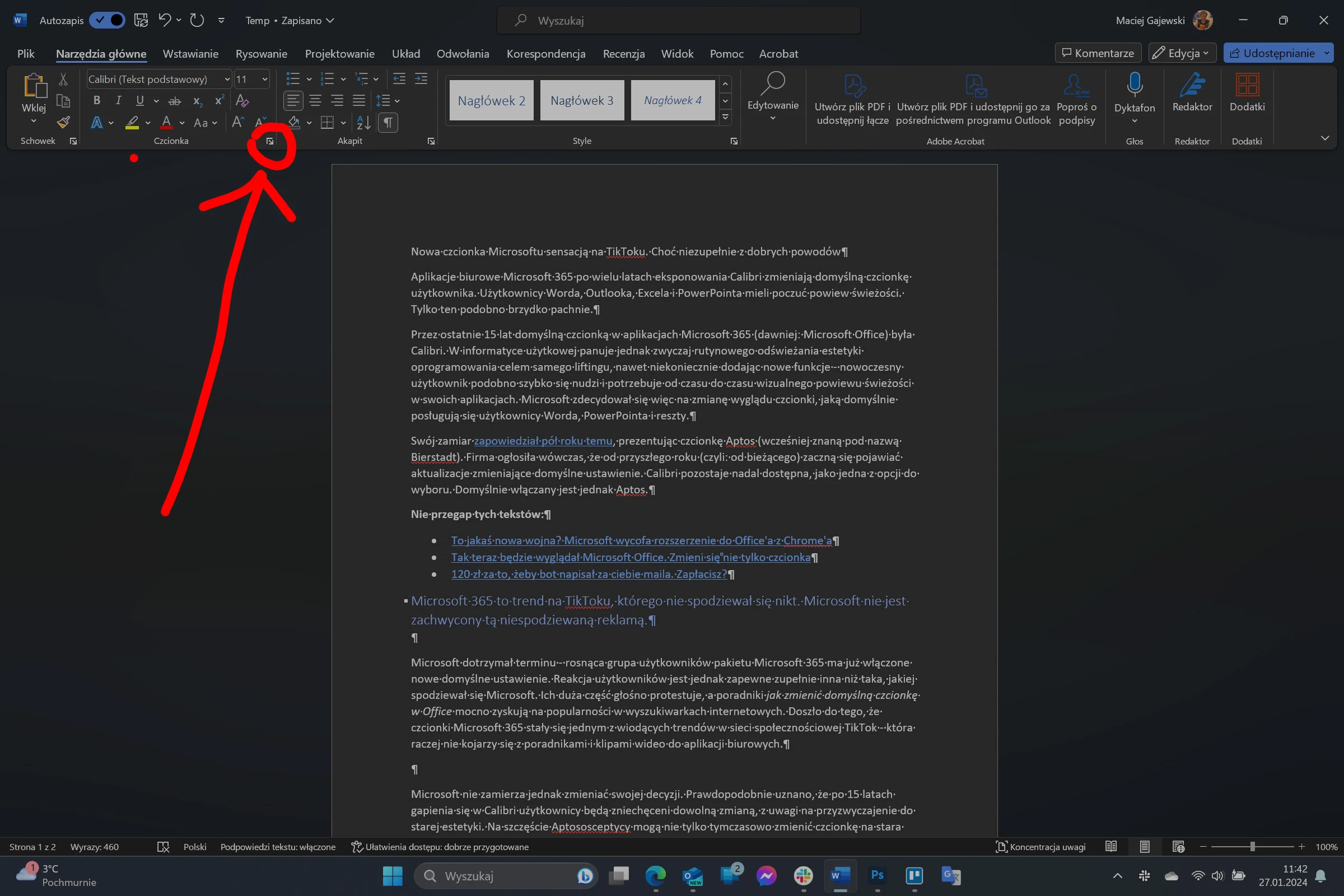Image resolution: width=1344 pixels, height=896 pixels.
Task: Open the Czcionka font dialog launcher
Action: pos(270,141)
